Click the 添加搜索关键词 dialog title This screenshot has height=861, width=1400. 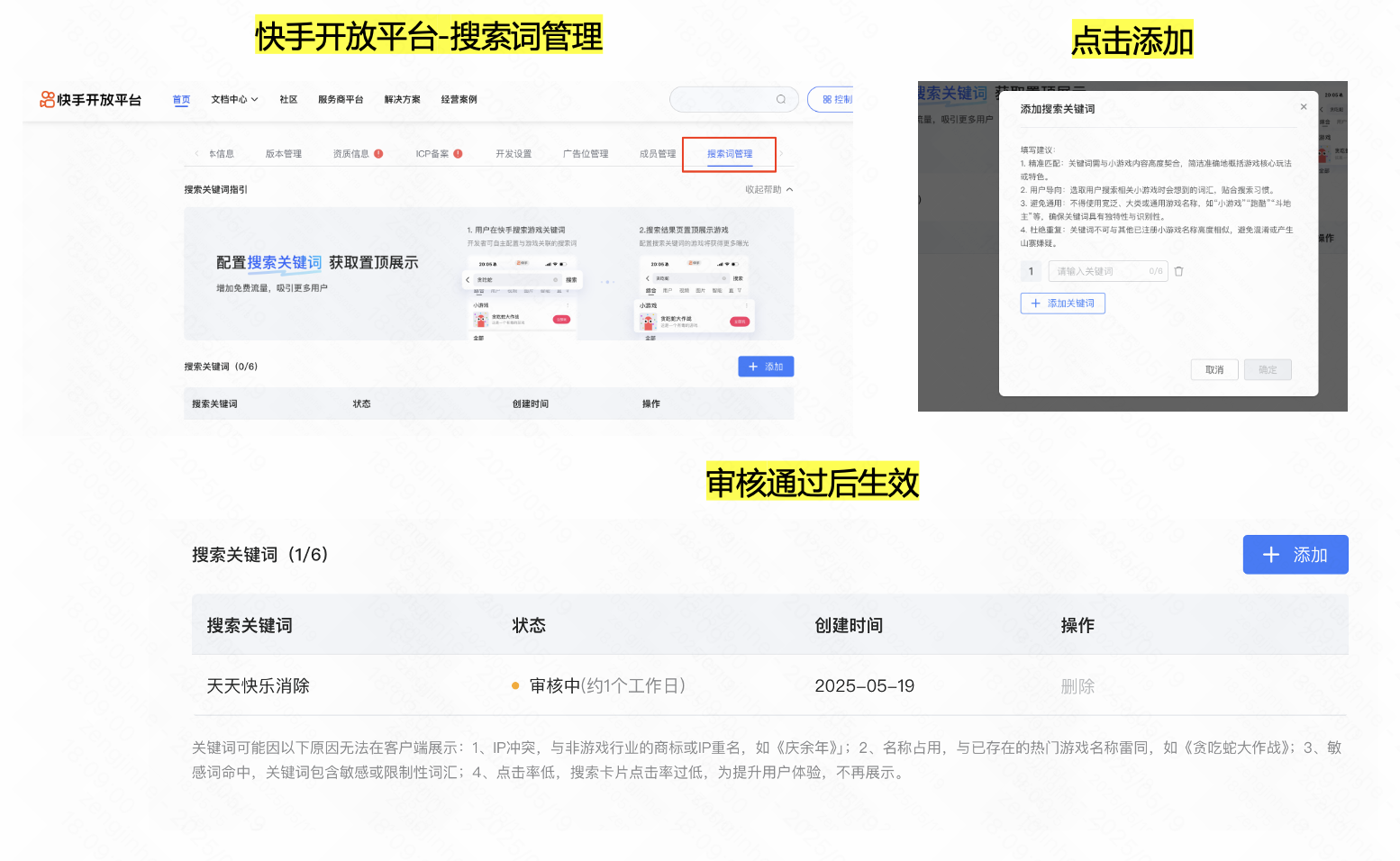(1058, 109)
